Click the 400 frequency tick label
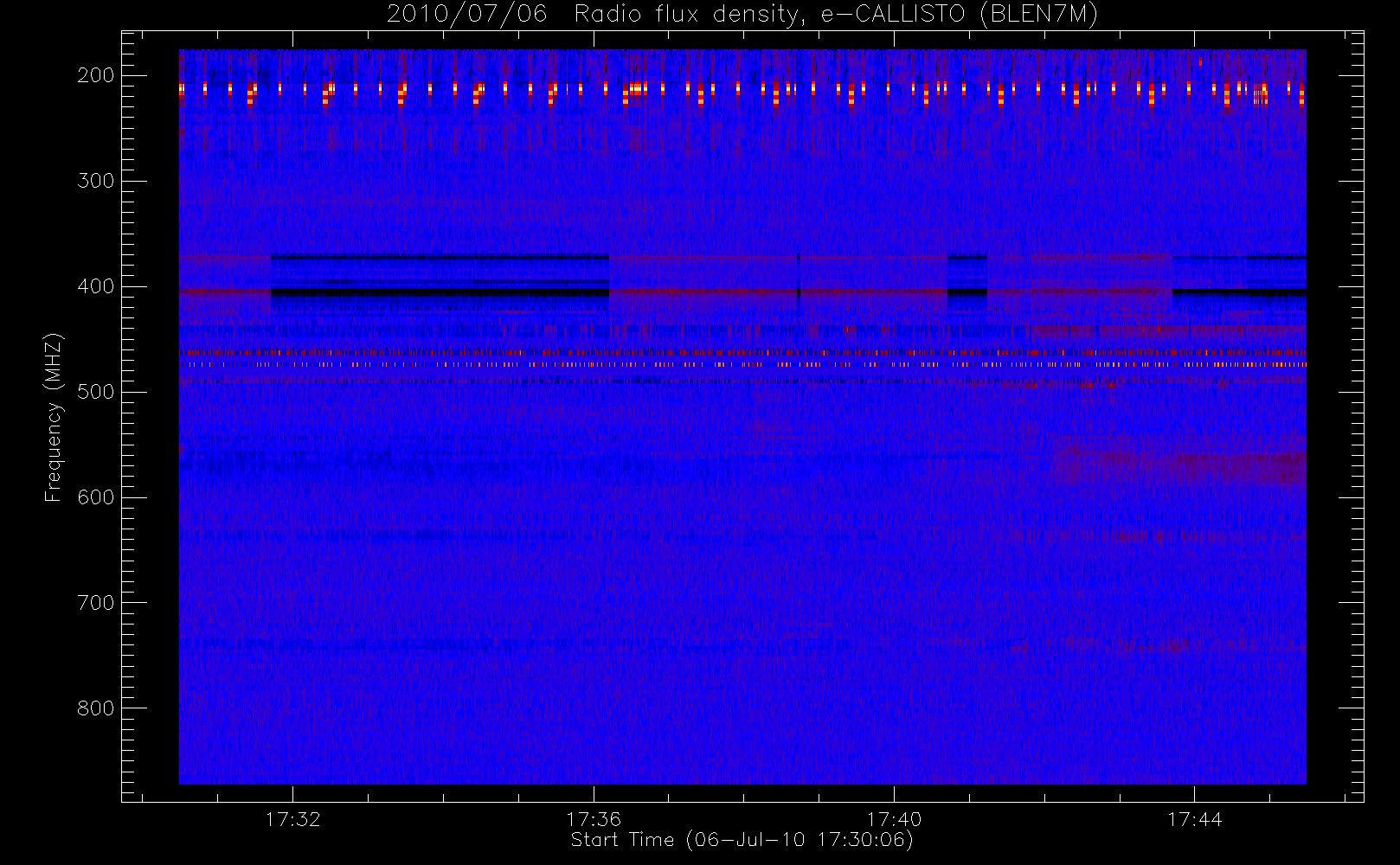Viewport: 1400px width, 865px height. click(x=96, y=286)
